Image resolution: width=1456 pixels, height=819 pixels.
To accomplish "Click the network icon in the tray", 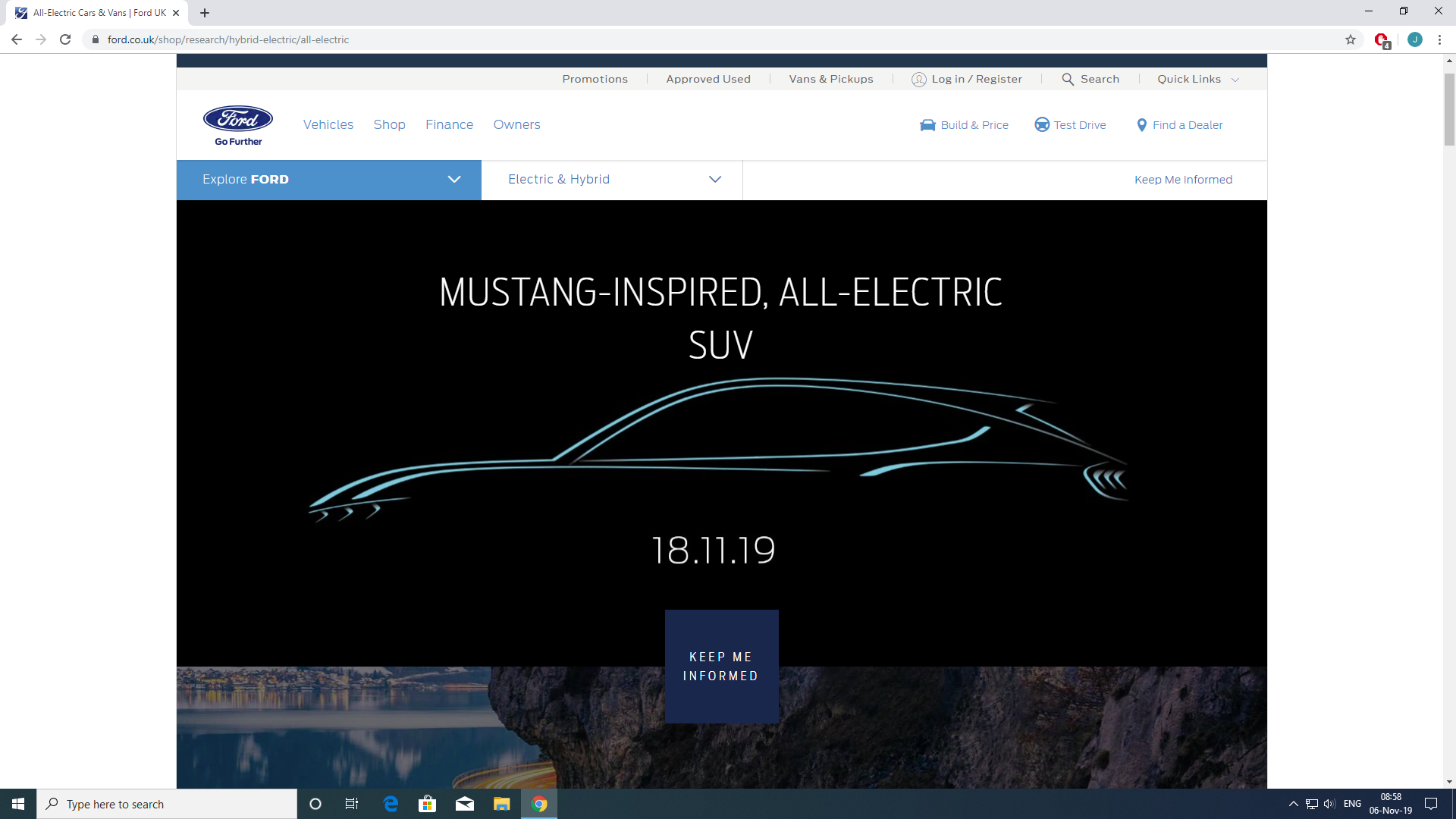I will click(1311, 804).
